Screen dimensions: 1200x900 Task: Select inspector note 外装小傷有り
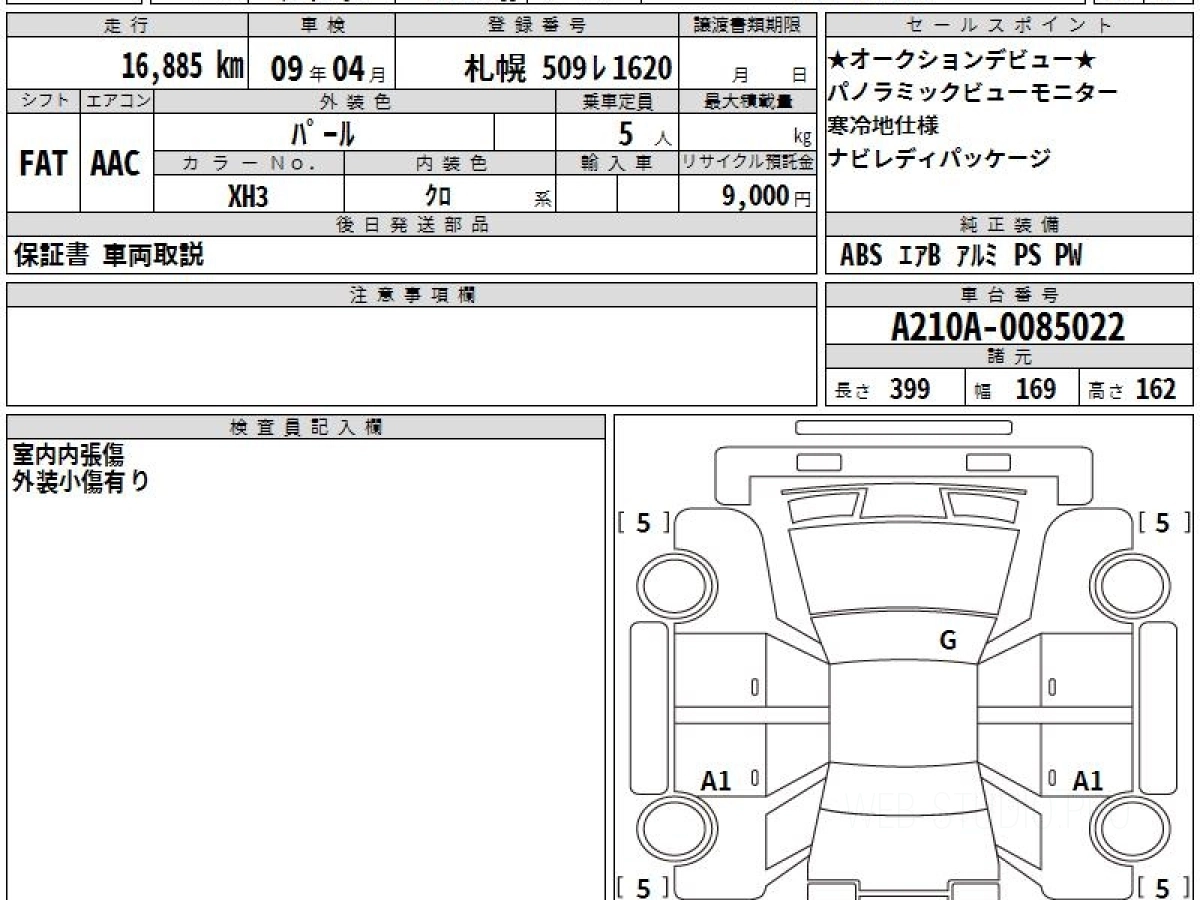pyautogui.click(x=81, y=481)
